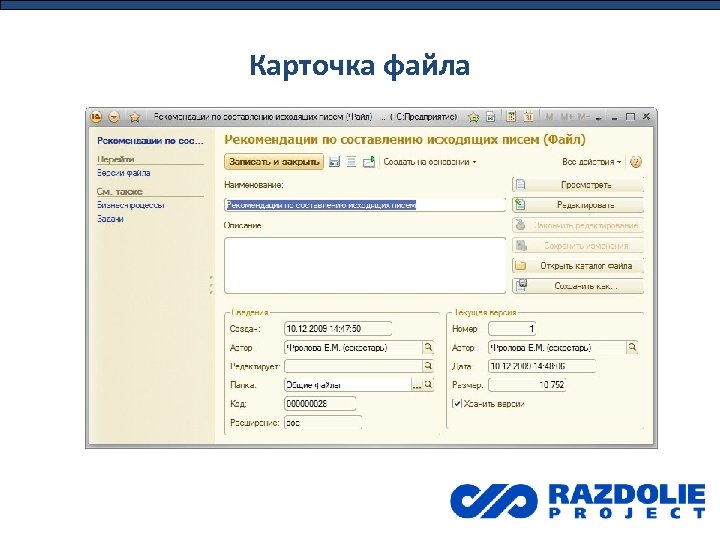Save the file card with floppy icon

[334, 162]
